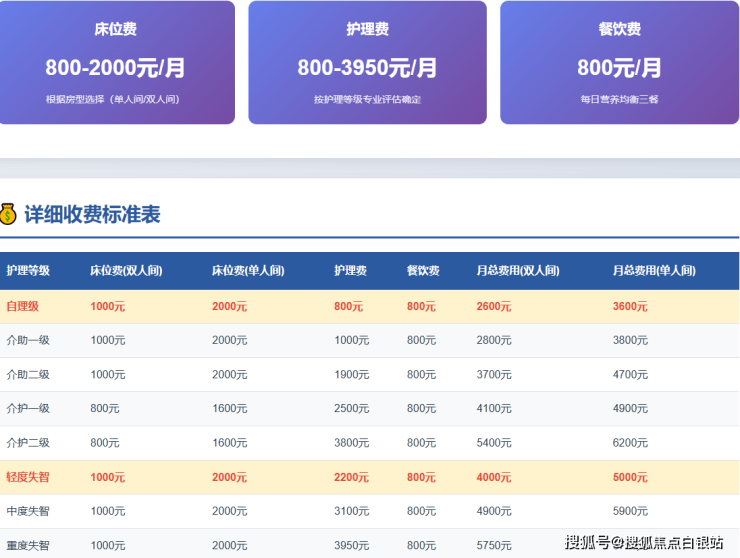Select the 介护一级 row label
Viewport: 740px width, 558px height.
(28, 408)
